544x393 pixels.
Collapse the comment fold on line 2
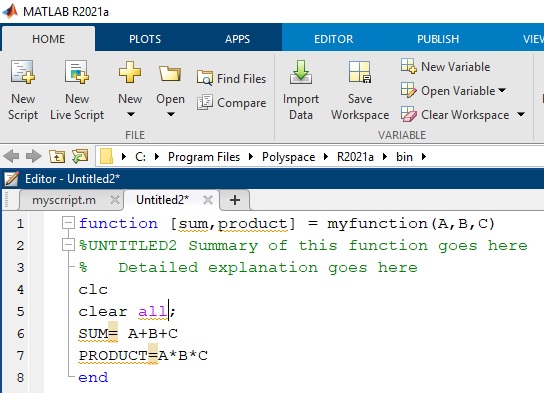(68, 245)
